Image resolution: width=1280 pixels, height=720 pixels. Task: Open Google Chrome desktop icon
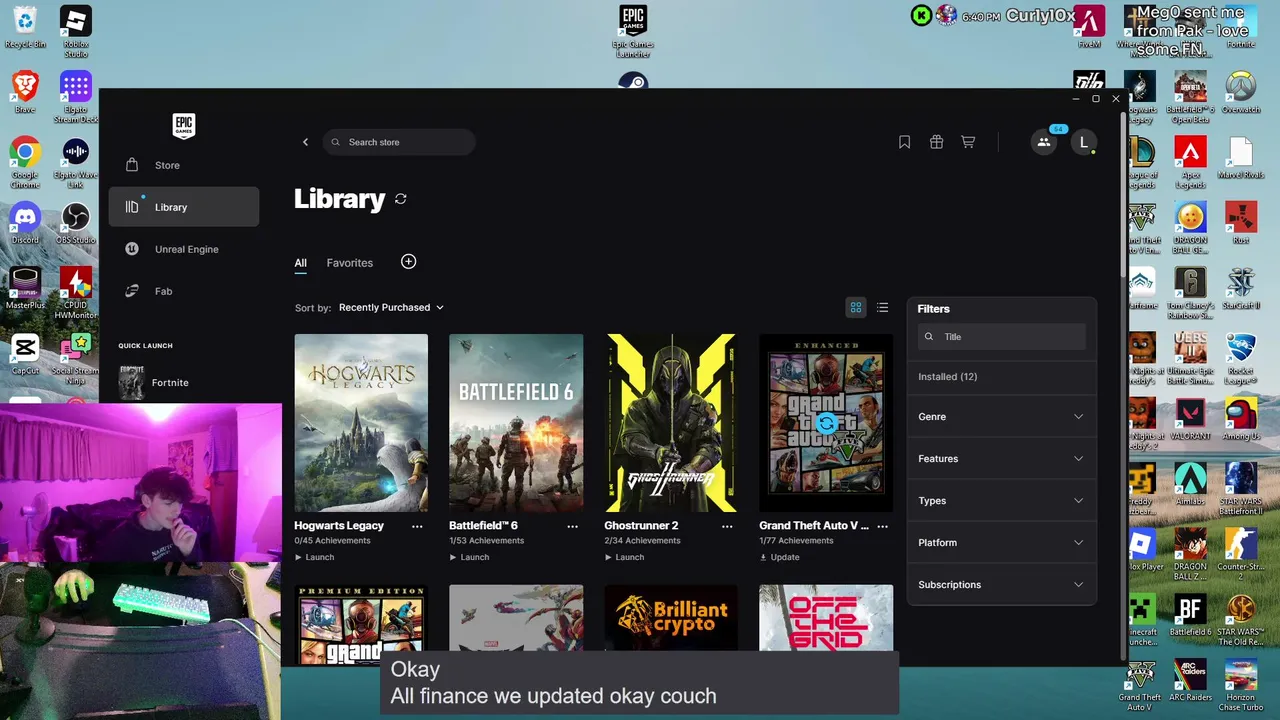pos(25,162)
